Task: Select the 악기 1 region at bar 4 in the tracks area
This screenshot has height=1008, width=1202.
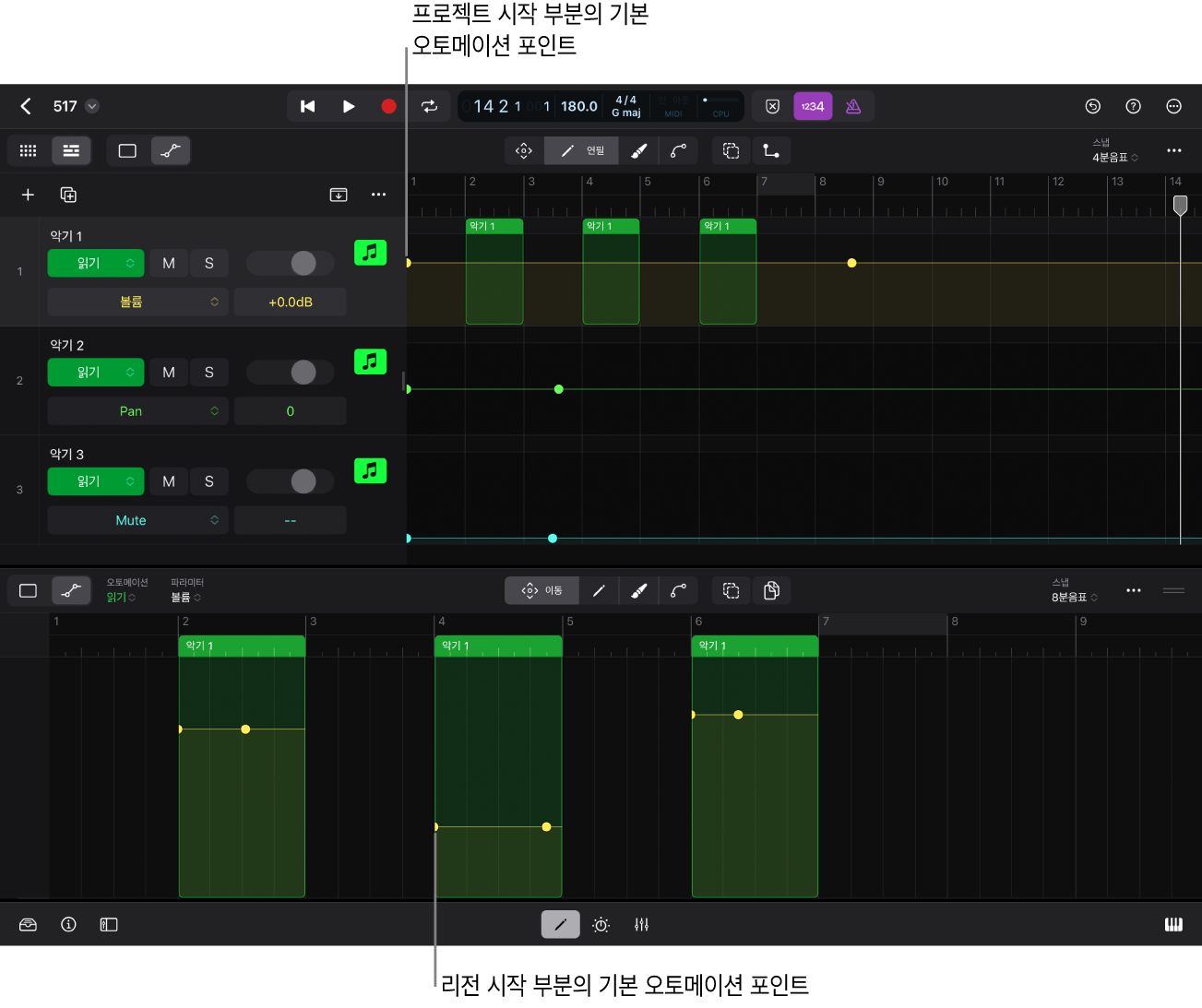Action: 611,271
